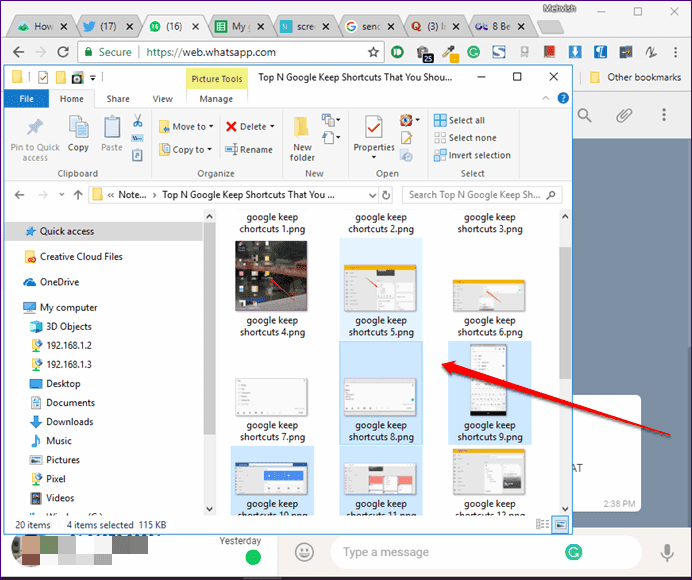
Task: Switch to details view in status bar
Action: tap(544, 523)
